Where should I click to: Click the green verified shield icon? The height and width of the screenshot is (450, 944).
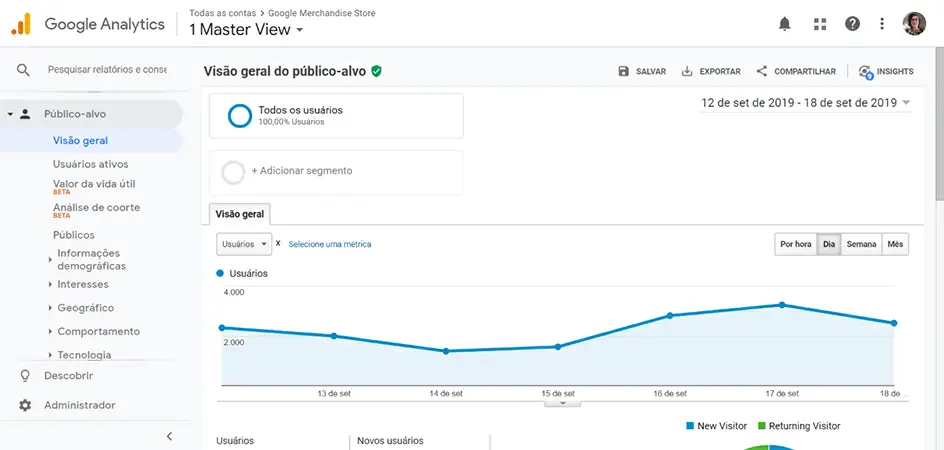point(376,71)
